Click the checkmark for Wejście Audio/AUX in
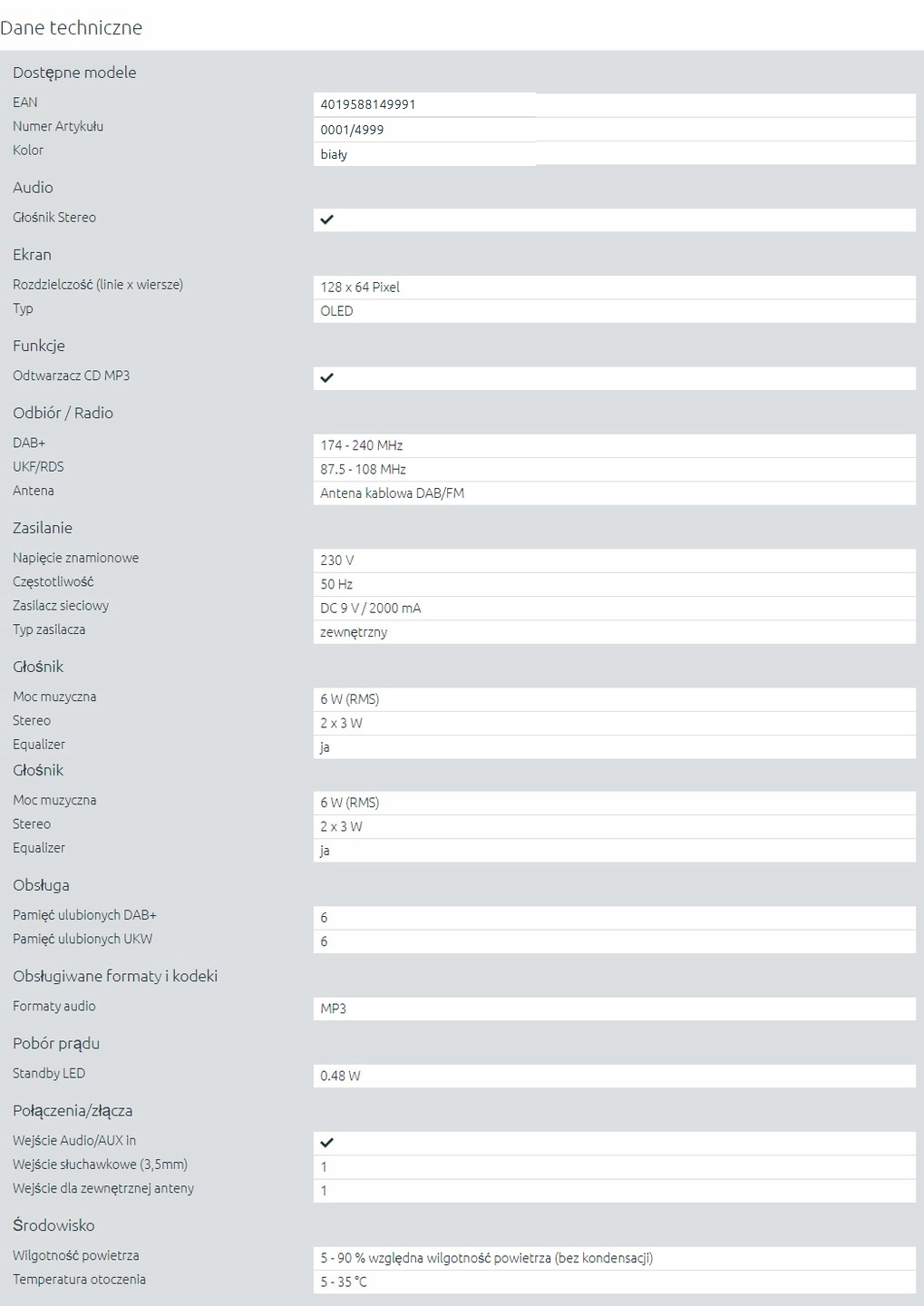924x1306 pixels. point(327,1143)
